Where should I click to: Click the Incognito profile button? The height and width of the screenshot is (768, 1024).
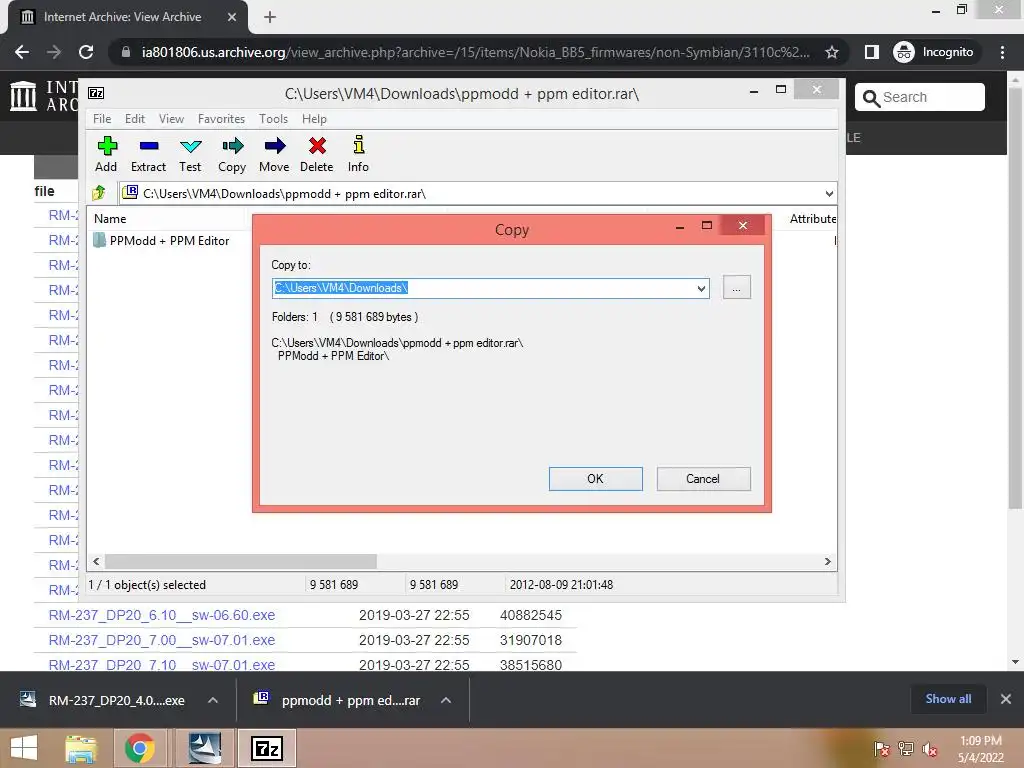pyautogui.click(x=934, y=52)
